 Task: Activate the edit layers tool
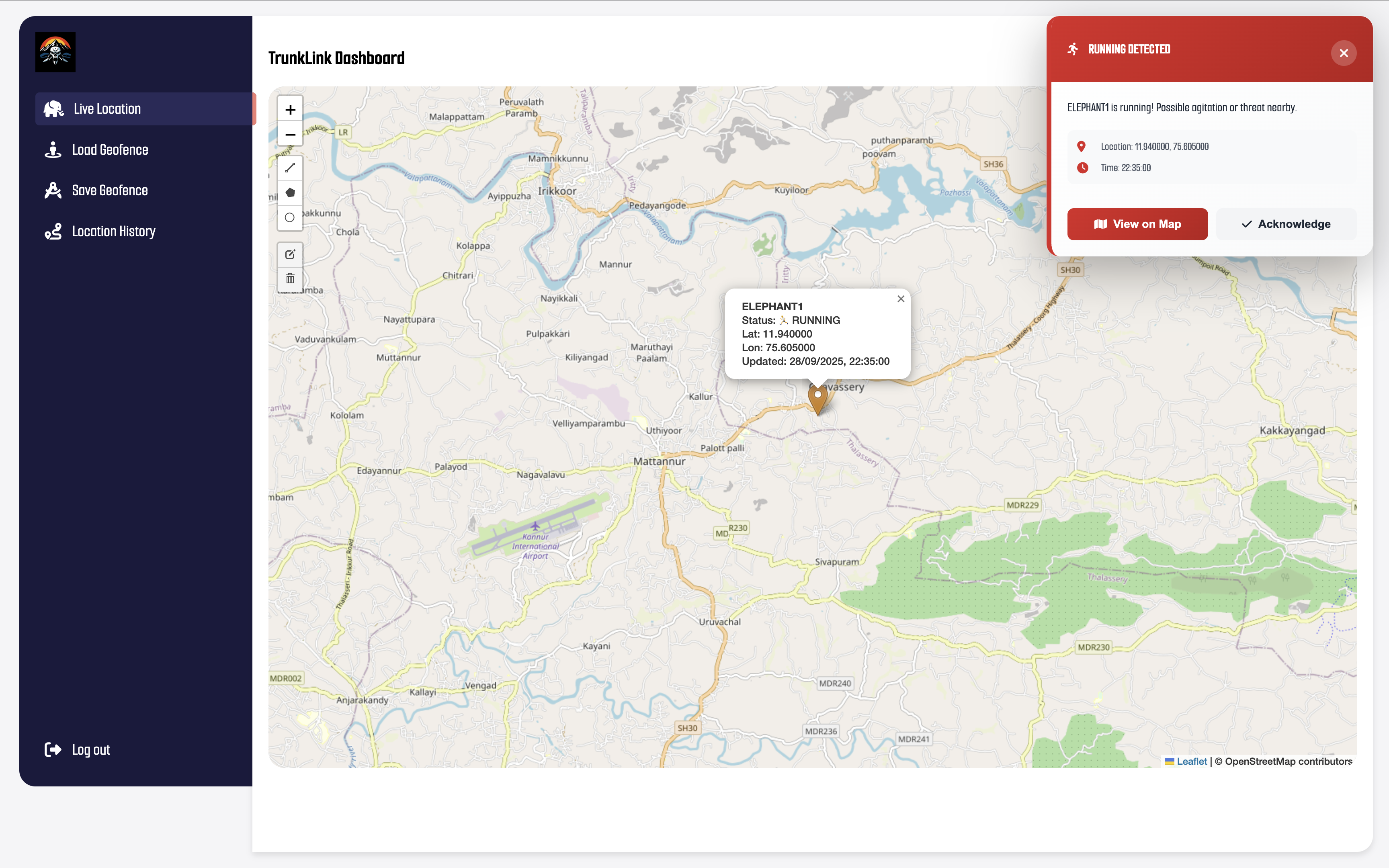pyautogui.click(x=291, y=254)
